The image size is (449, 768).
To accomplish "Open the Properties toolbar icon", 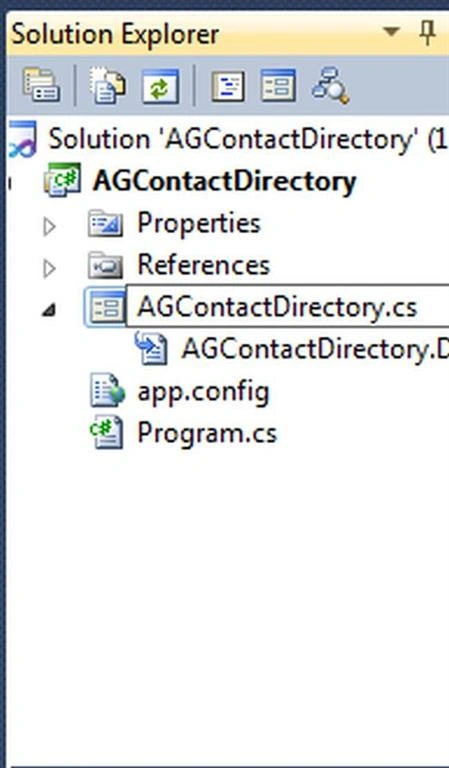I will click(x=41, y=85).
